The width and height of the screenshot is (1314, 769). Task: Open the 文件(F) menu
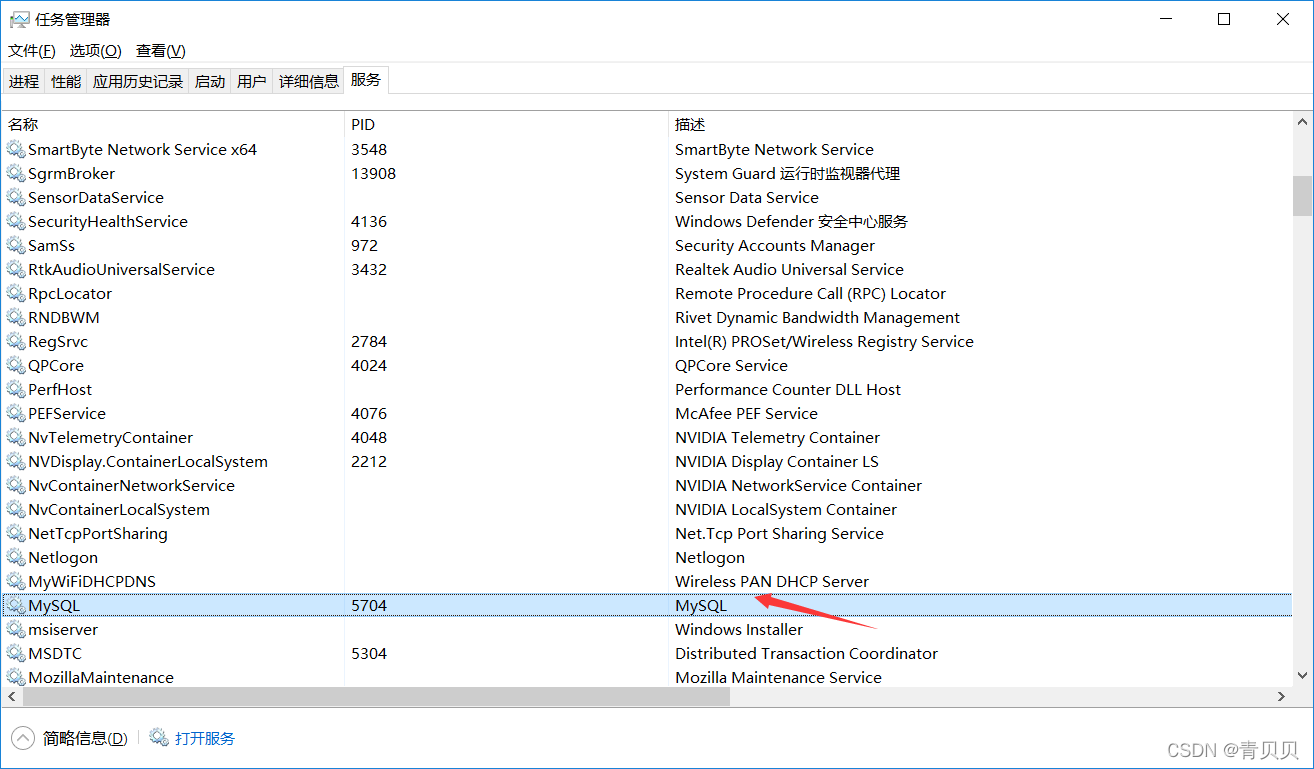click(32, 51)
